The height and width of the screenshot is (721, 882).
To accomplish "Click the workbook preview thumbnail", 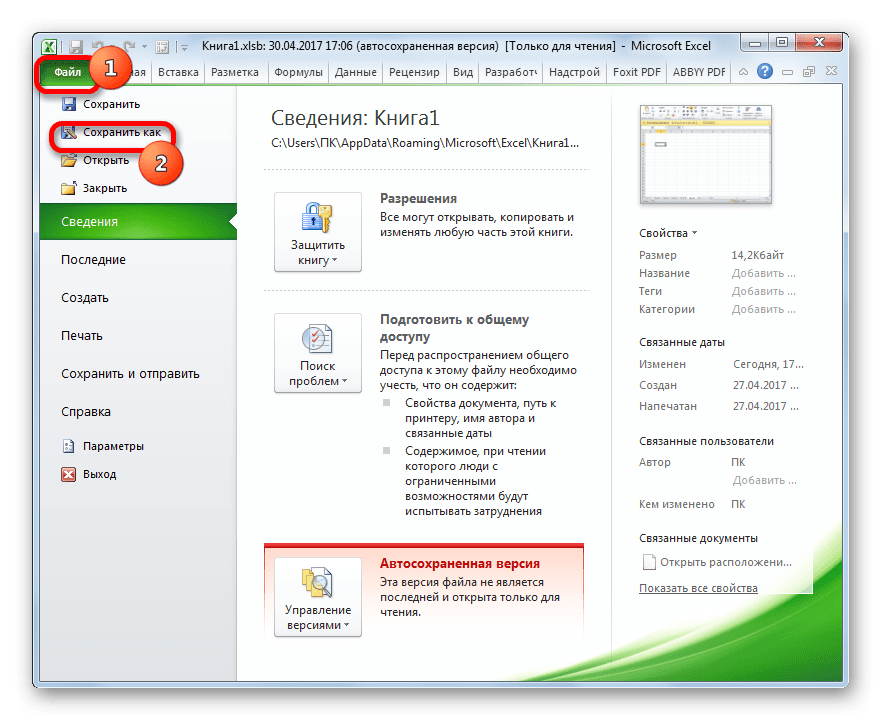I will 705,154.
